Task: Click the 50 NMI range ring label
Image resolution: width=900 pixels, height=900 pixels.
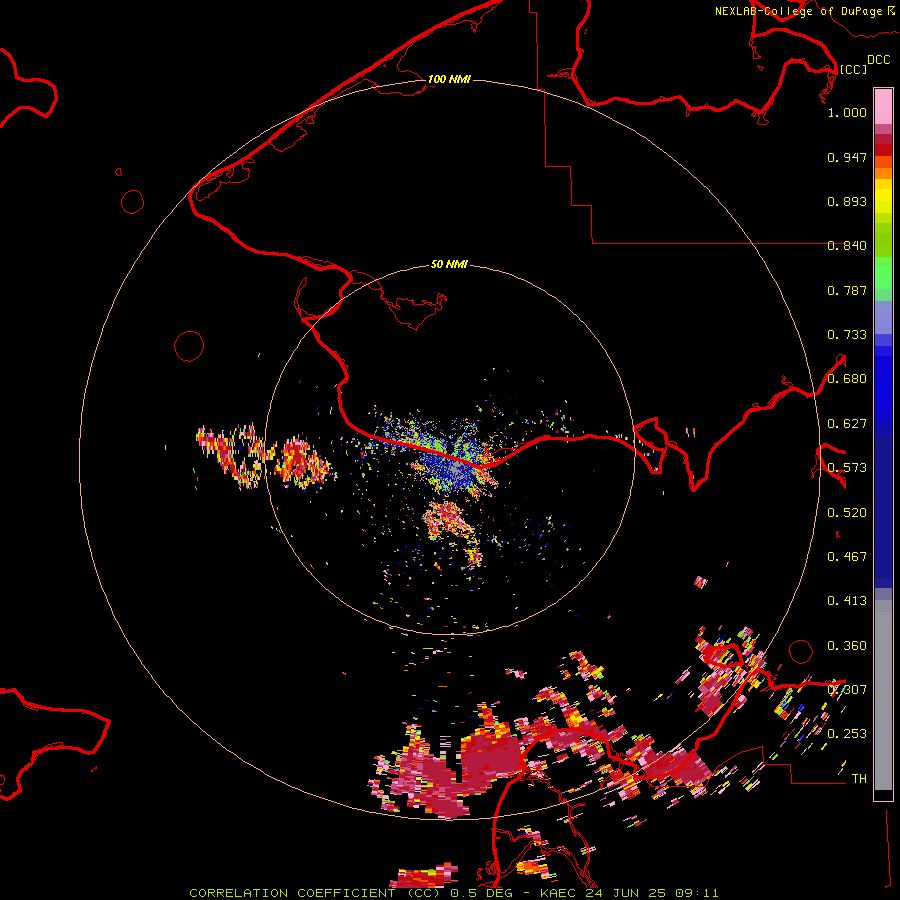Action: pos(449,264)
